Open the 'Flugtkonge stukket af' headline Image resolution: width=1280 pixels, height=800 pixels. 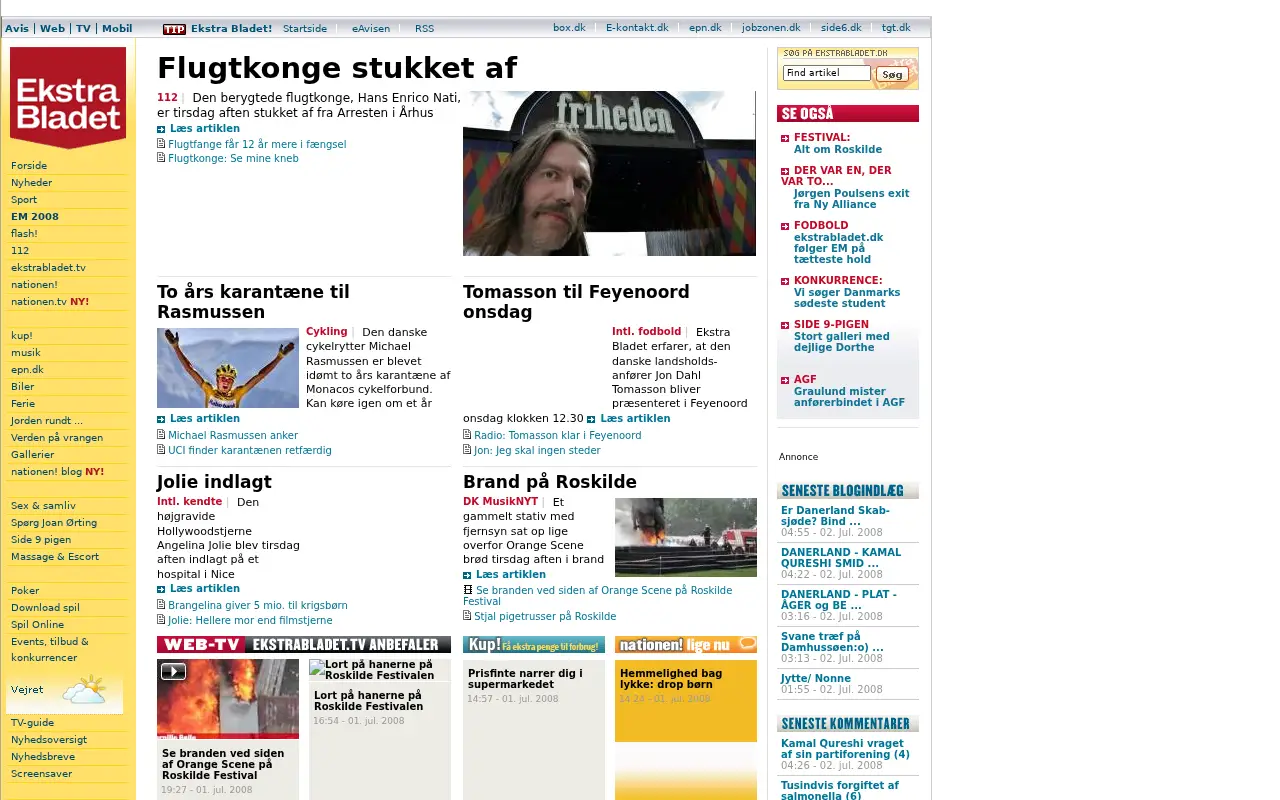tap(337, 68)
